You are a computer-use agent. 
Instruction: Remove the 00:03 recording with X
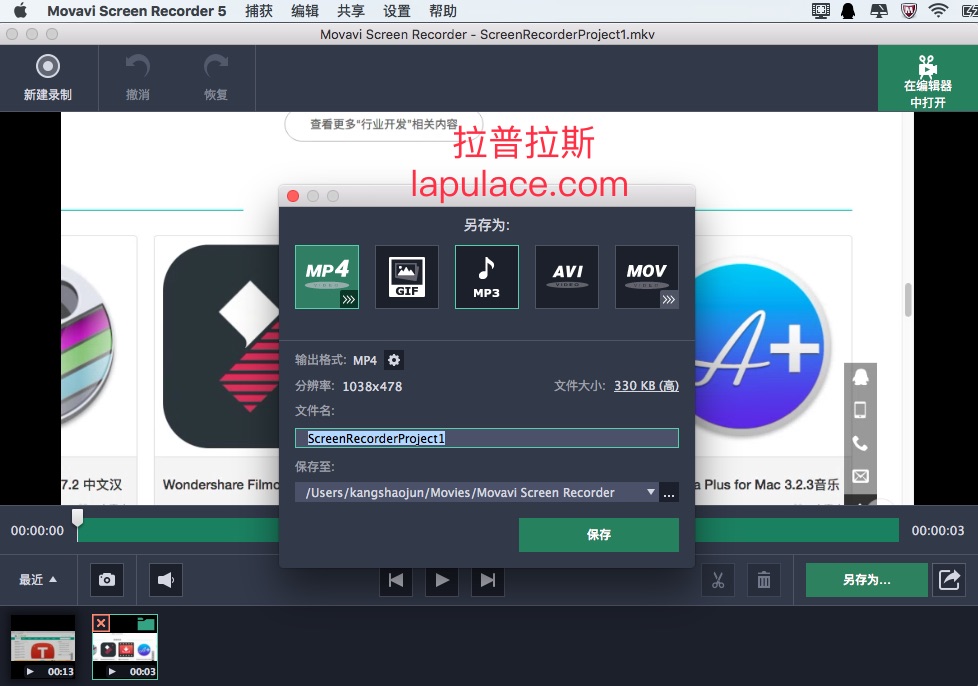(x=101, y=622)
